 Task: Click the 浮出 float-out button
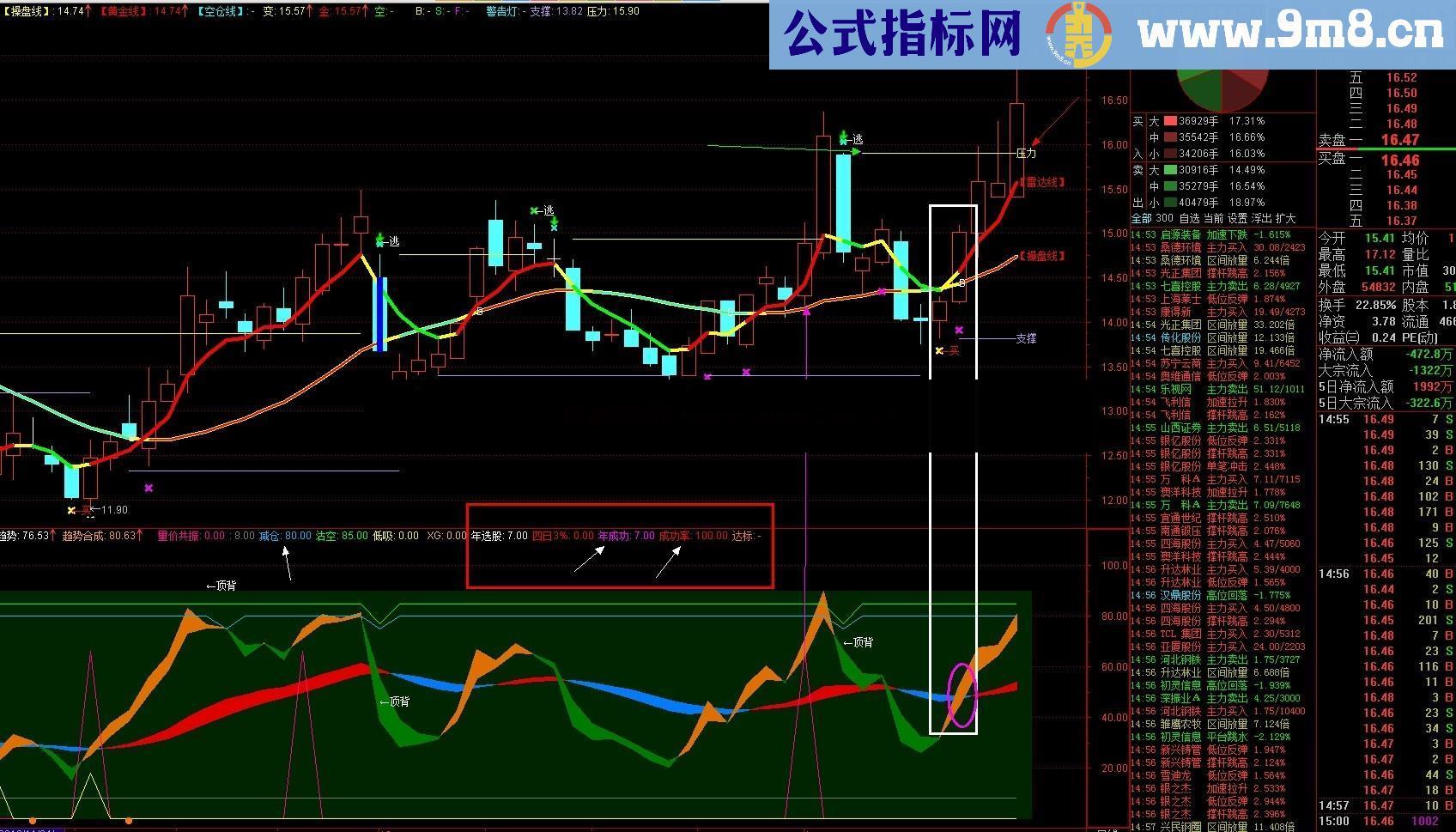[x=1261, y=219]
